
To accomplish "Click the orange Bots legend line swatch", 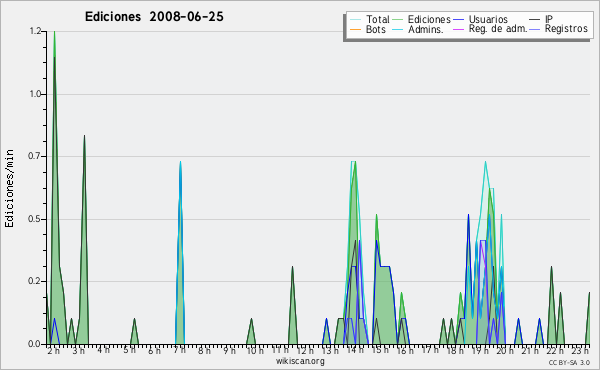I will pyautogui.click(x=355, y=29).
